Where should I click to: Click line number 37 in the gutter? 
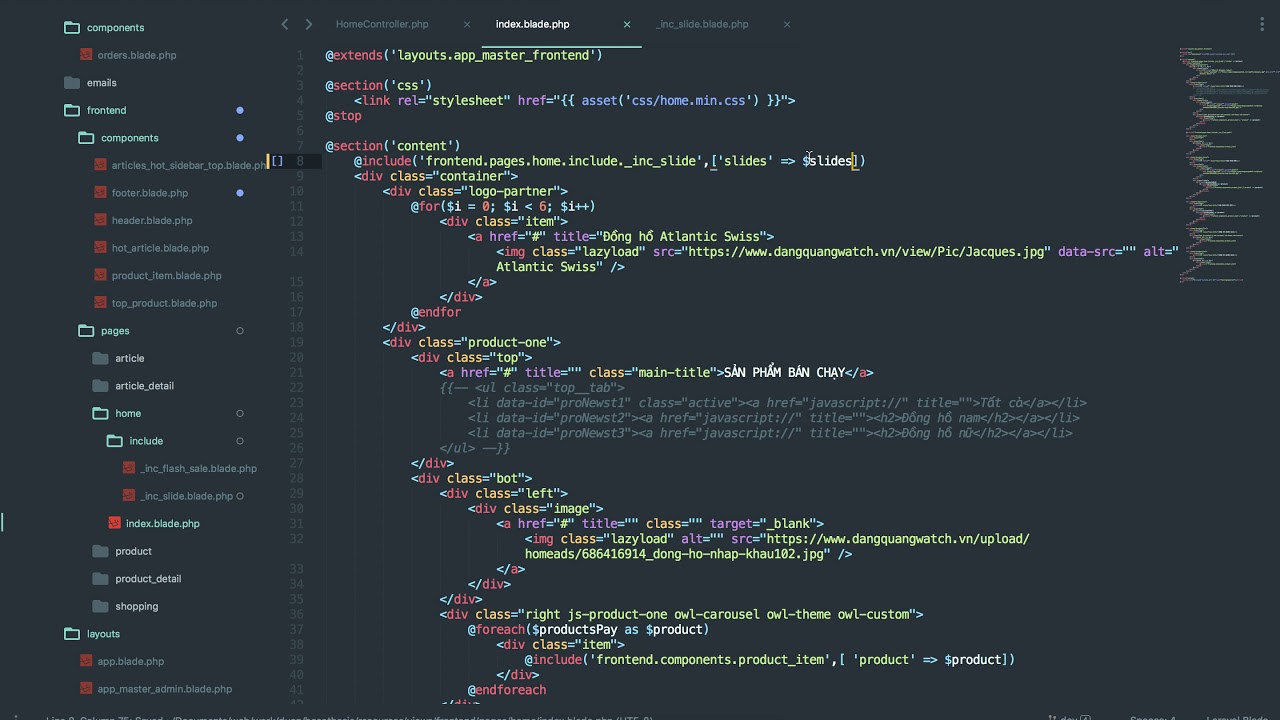[296, 629]
